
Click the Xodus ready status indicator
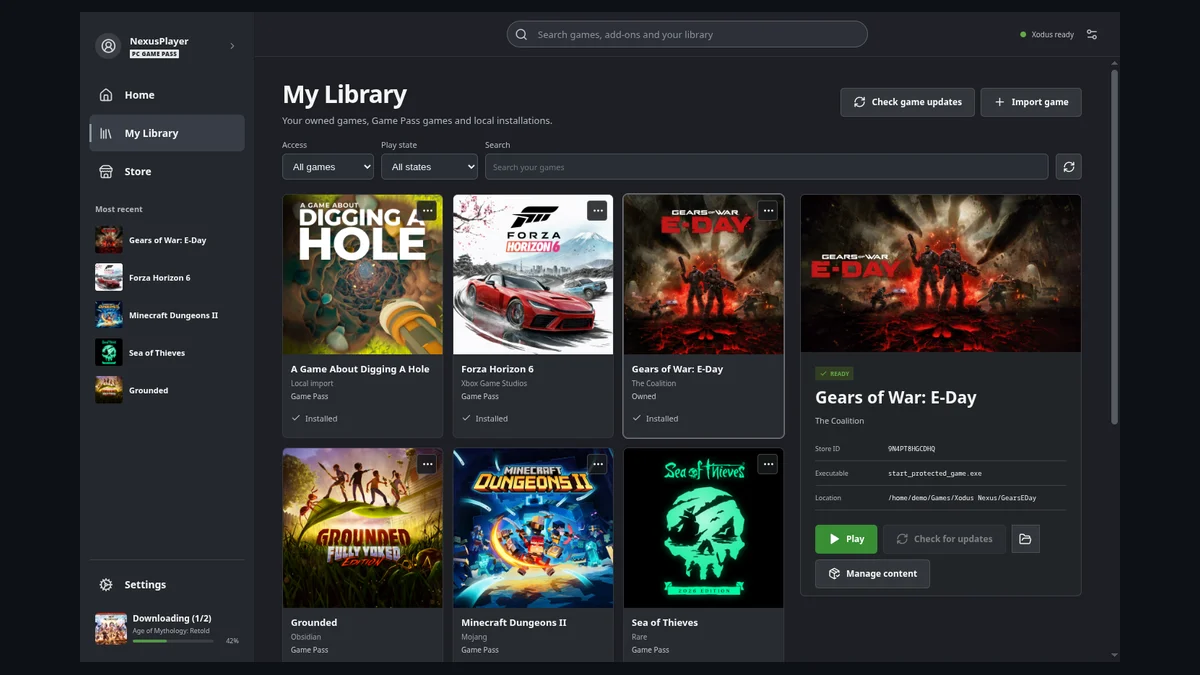click(x=1047, y=34)
